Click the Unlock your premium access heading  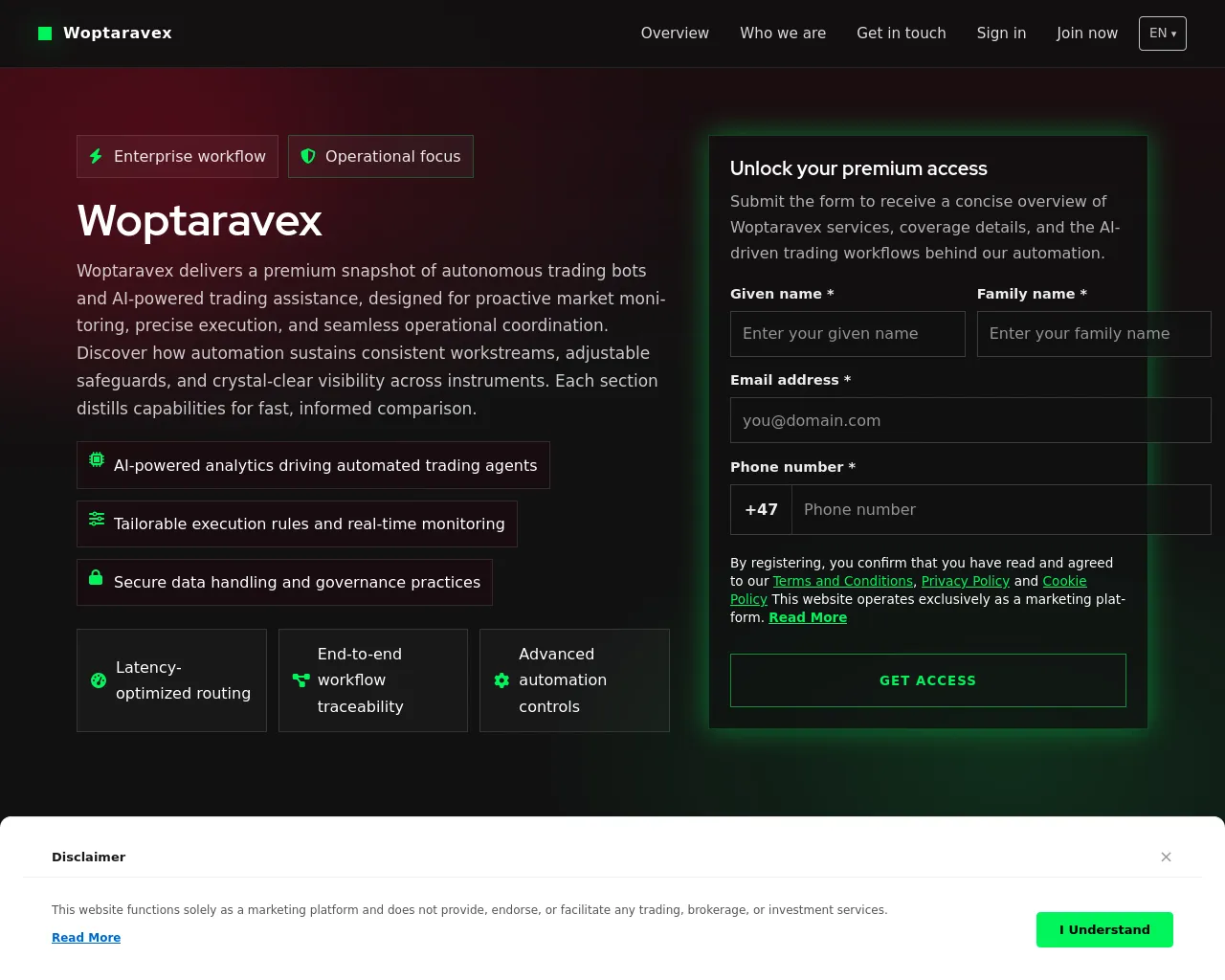[858, 168]
